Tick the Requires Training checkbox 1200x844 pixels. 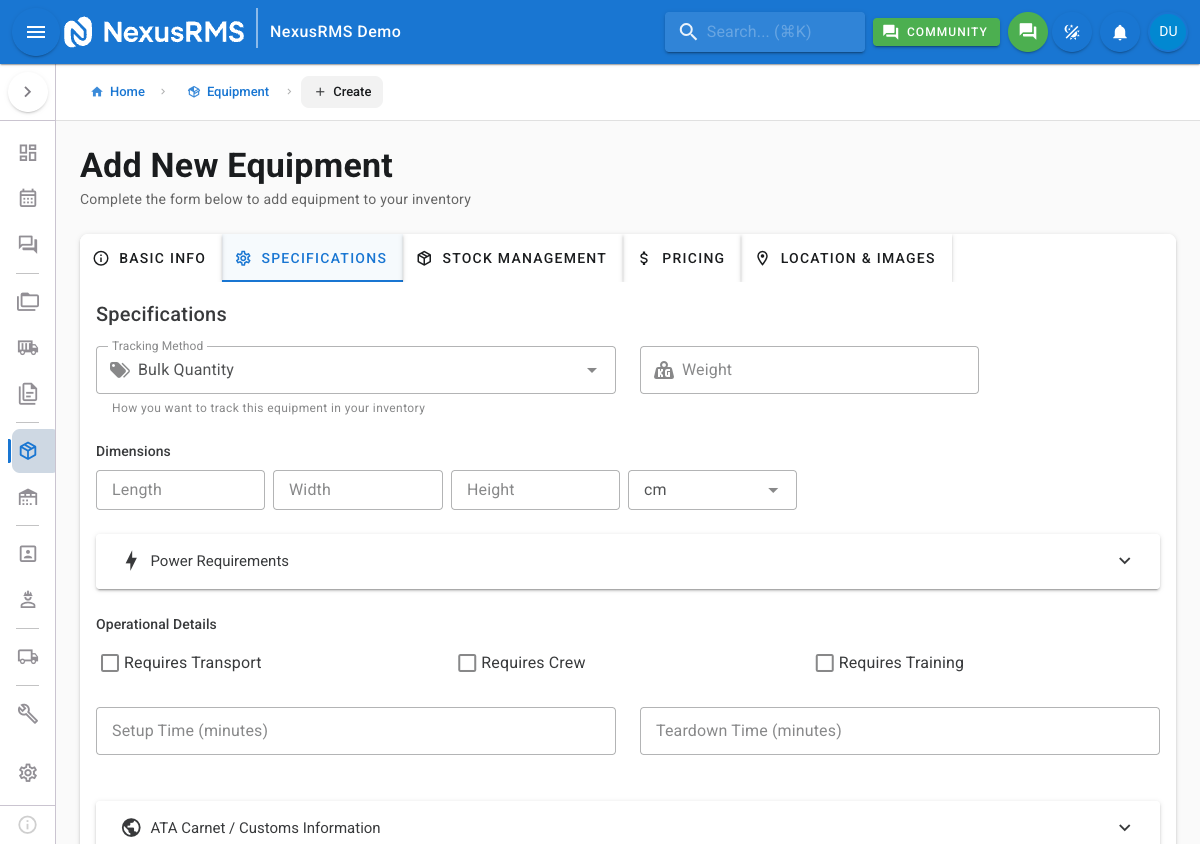[824, 662]
